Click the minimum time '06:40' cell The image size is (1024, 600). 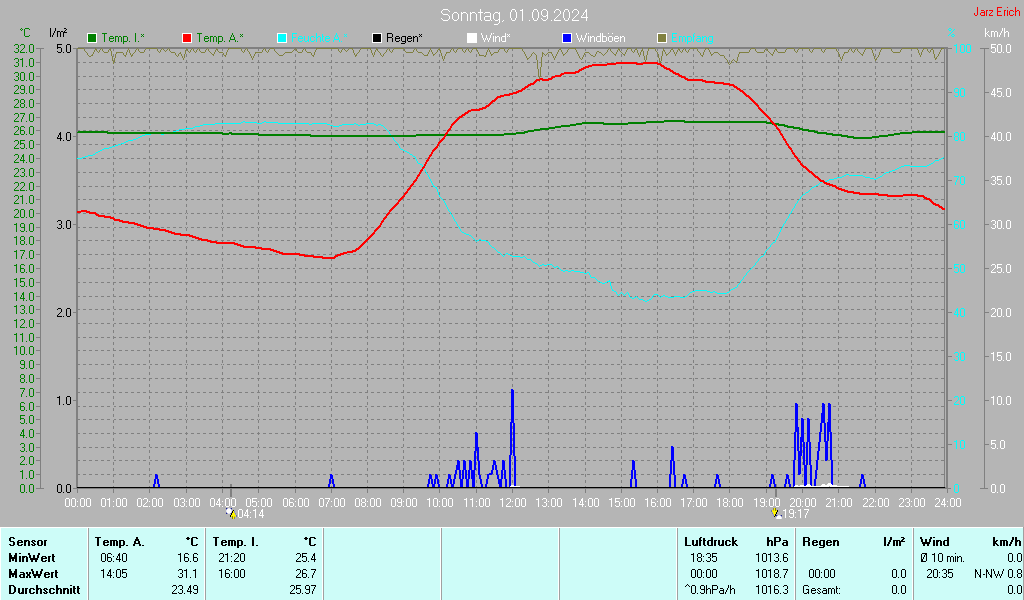pos(114,558)
